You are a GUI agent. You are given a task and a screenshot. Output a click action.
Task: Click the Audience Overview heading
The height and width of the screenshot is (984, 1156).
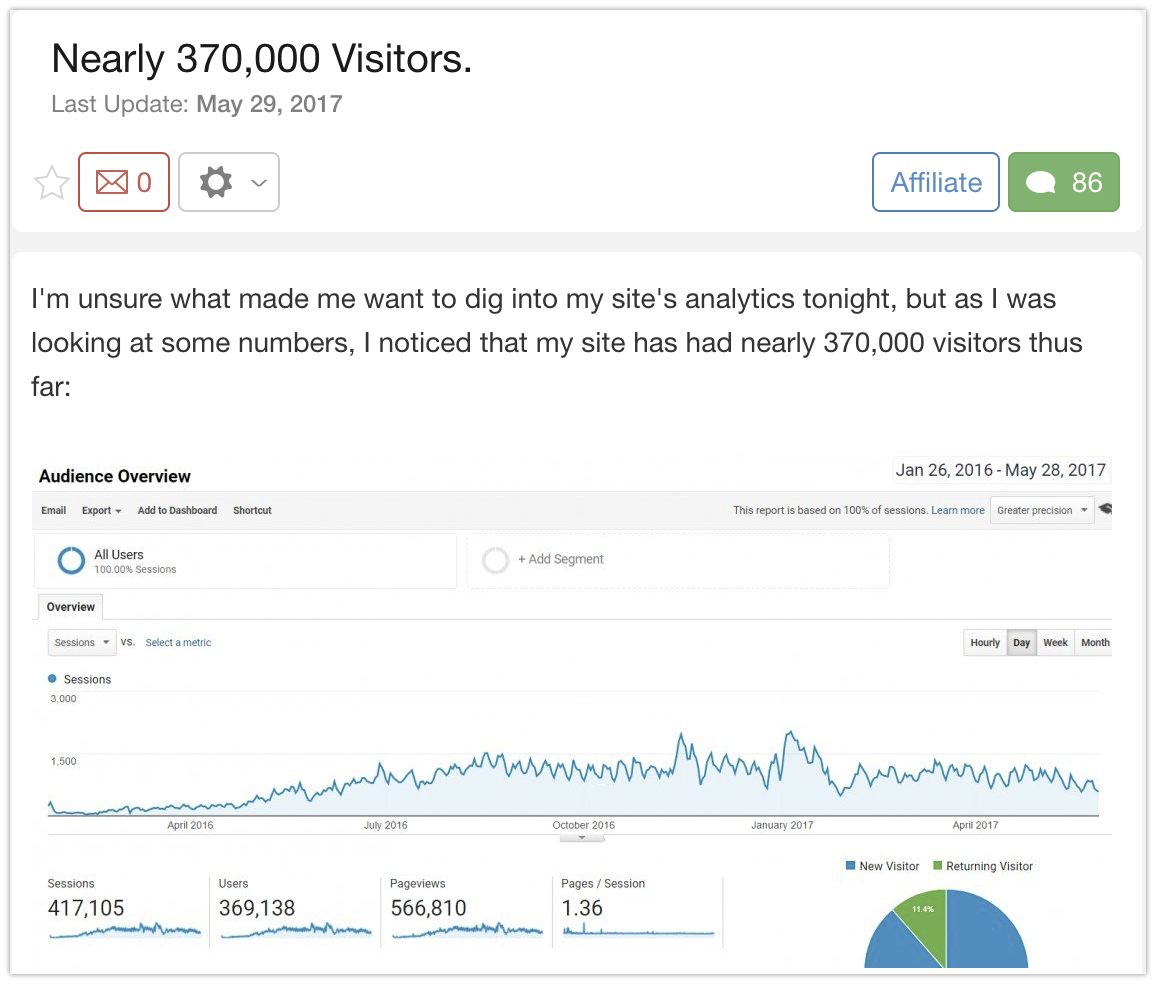coord(115,476)
